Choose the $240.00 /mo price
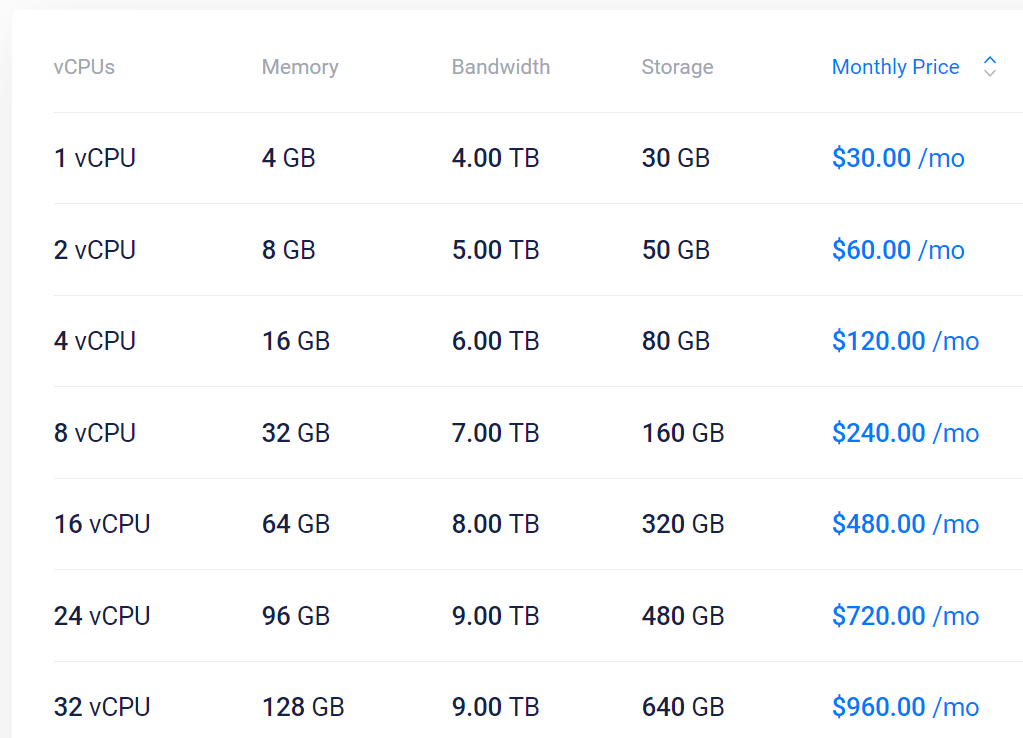The image size is (1023, 738). tap(905, 433)
